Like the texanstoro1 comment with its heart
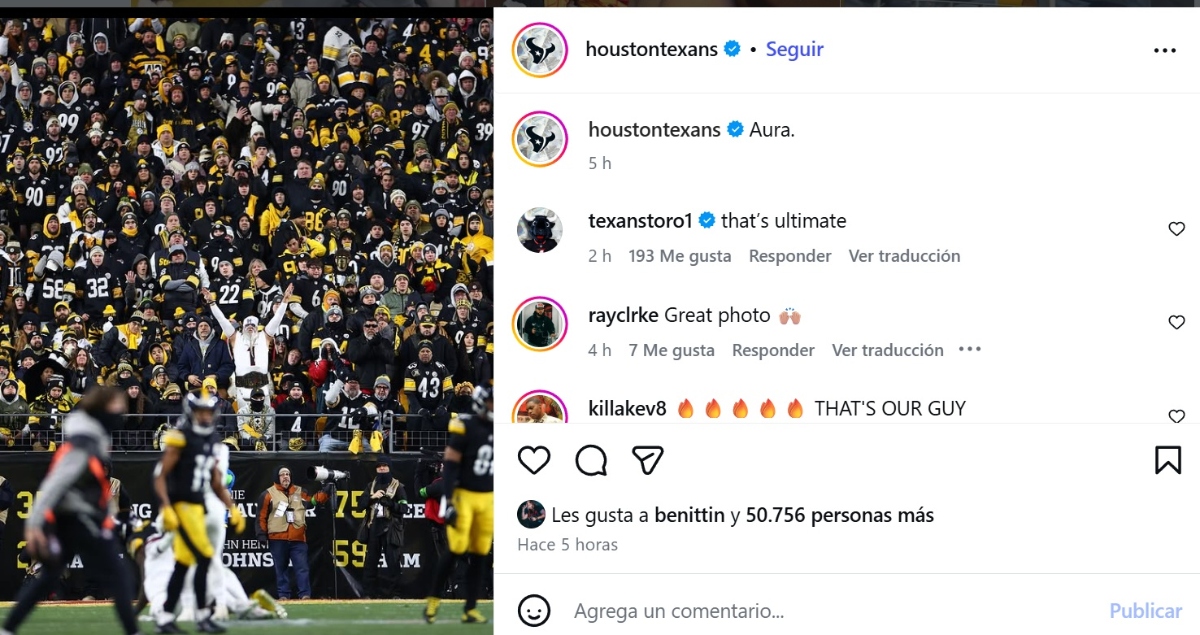1200x635 pixels. (1177, 229)
